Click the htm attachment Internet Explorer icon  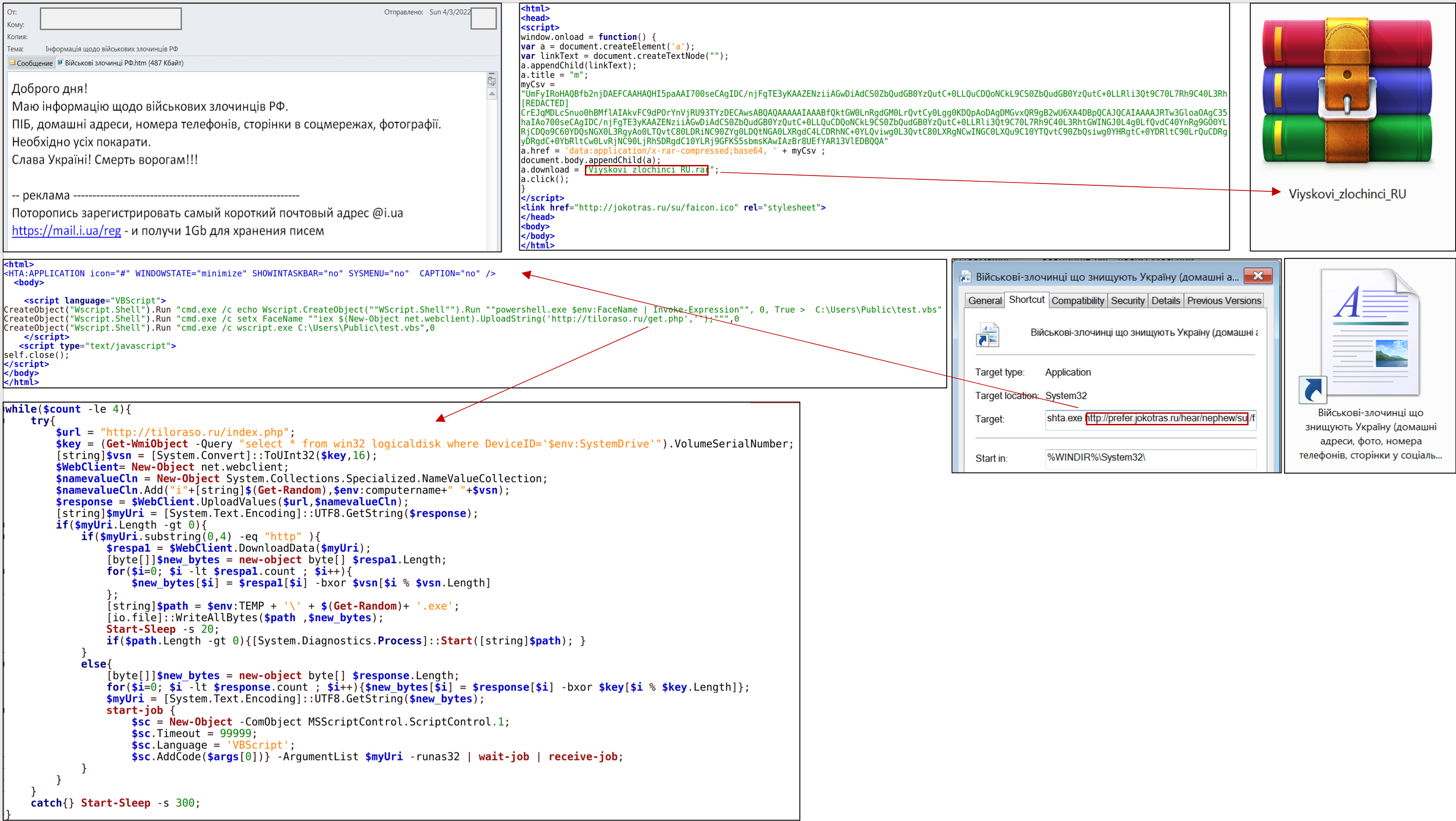tap(60, 63)
